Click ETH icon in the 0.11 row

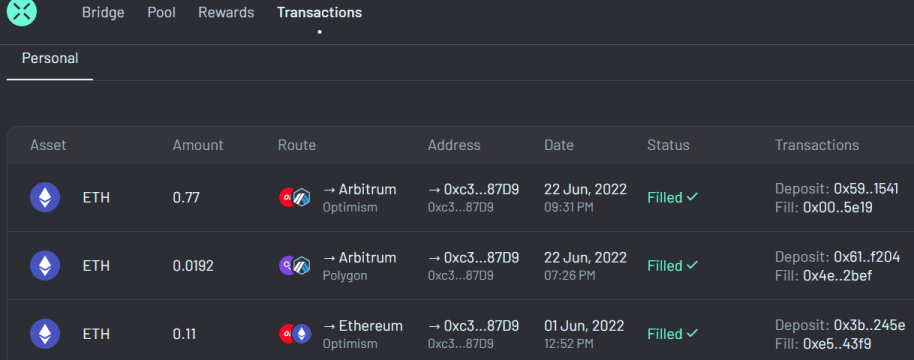pyautogui.click(x=45, y=334)
